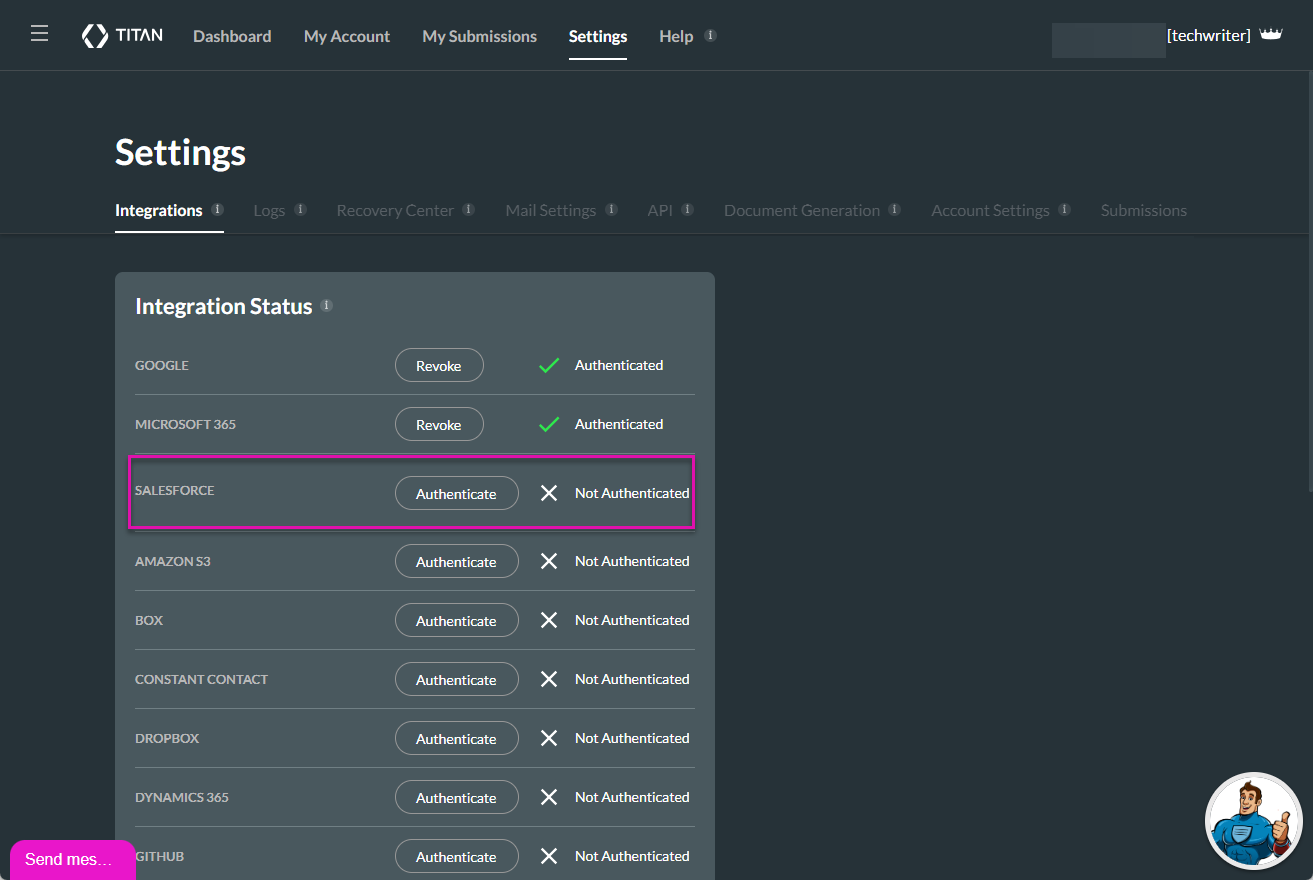Click the X icon in Salesforce row
Screen dimensions: 1313x880
tap(549, 493)
